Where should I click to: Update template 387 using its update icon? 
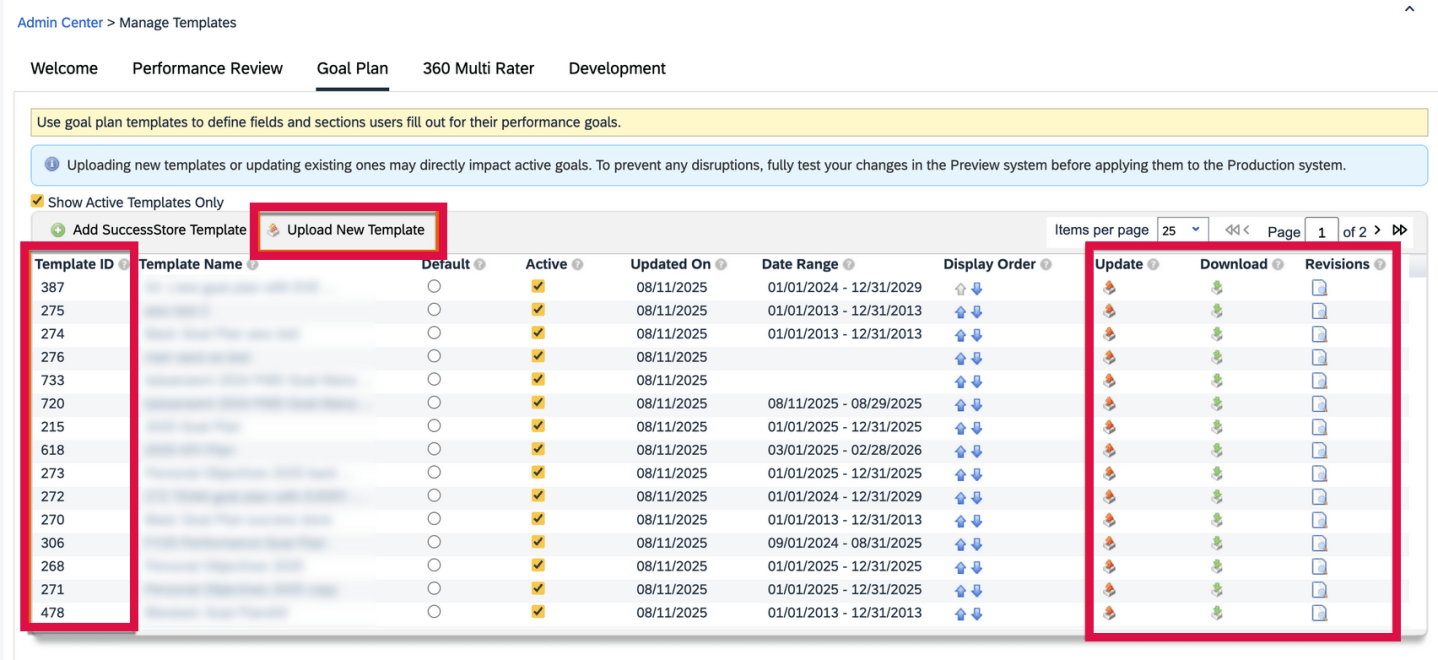1109,288
